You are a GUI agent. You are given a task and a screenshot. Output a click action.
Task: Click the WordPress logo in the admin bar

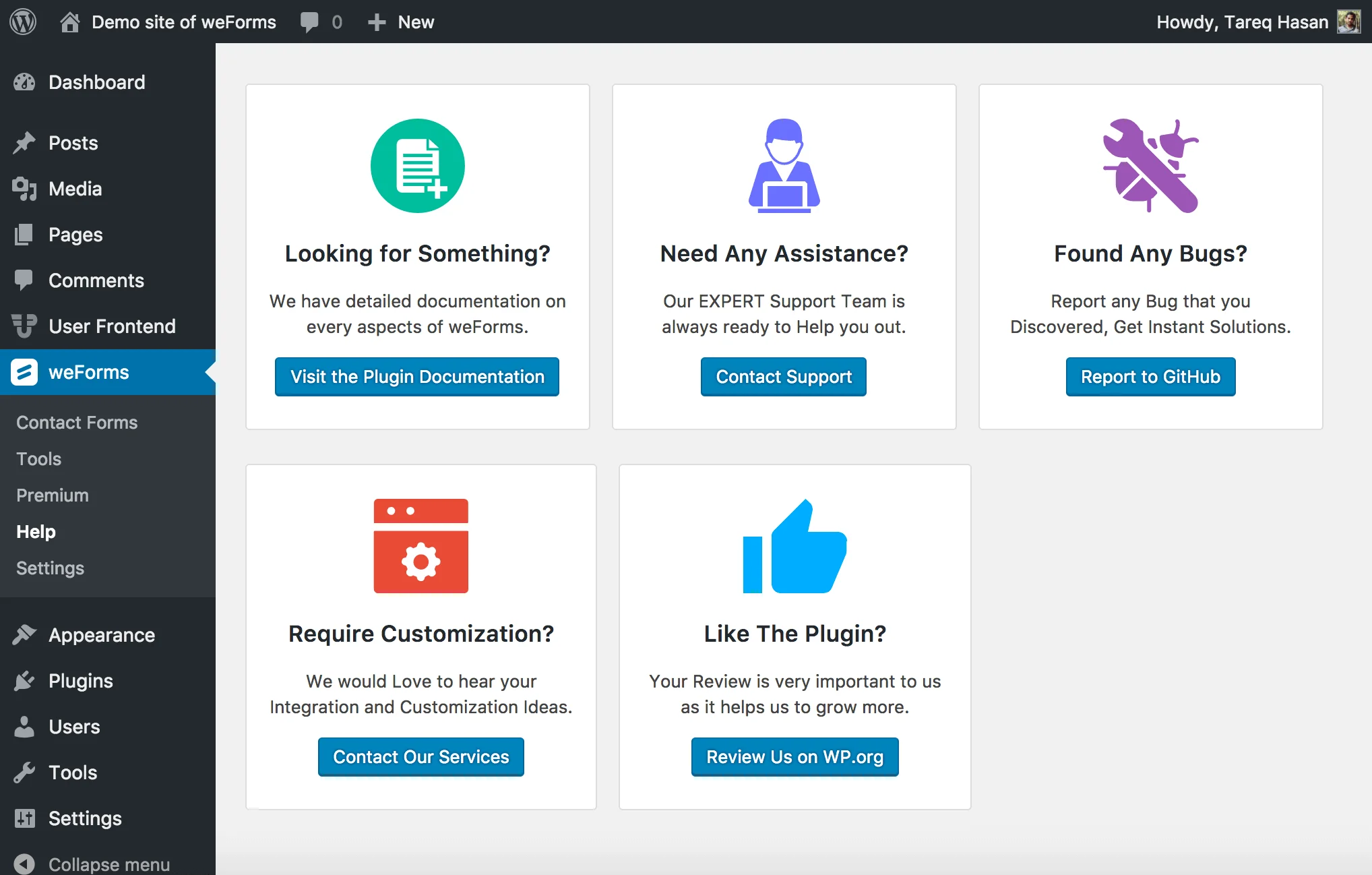(22, 22)
